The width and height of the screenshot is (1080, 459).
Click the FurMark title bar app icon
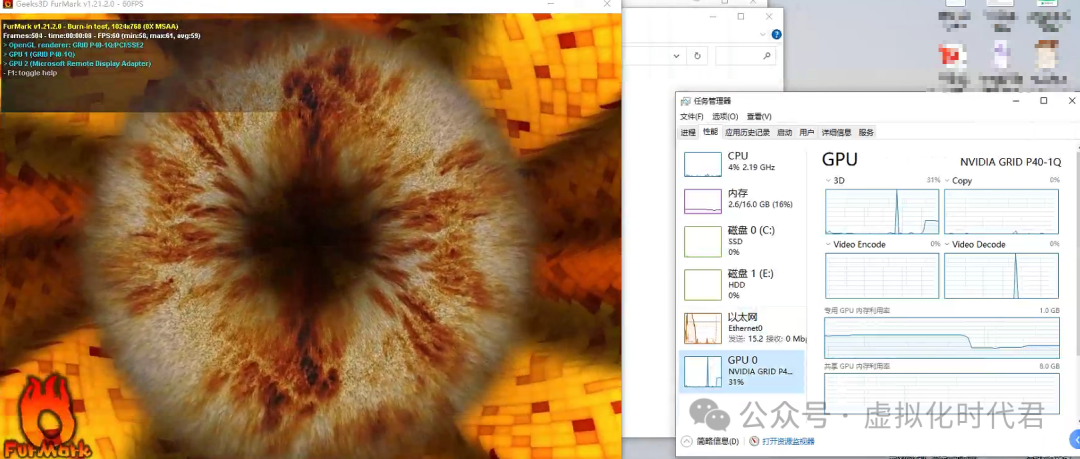pos(8,4)
